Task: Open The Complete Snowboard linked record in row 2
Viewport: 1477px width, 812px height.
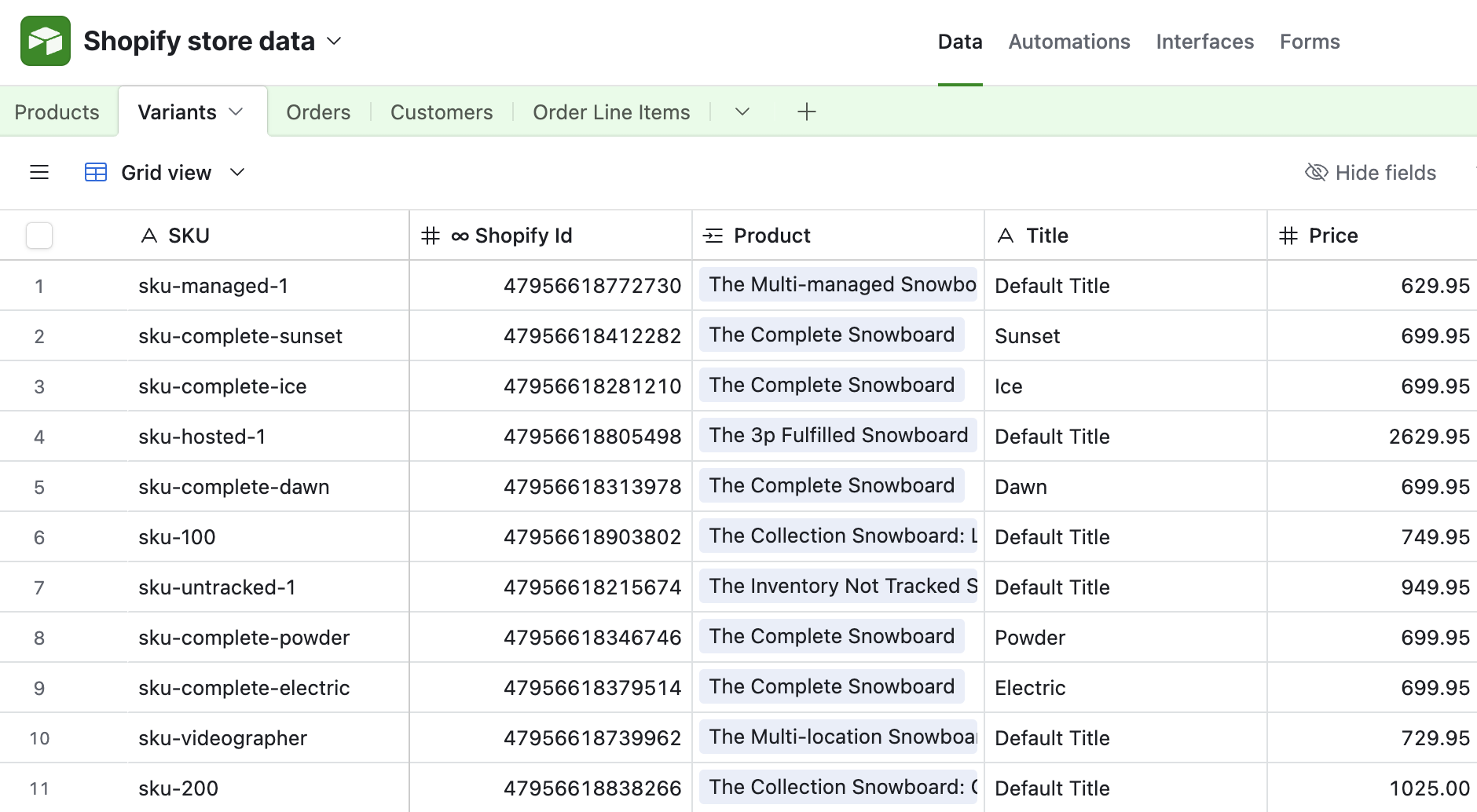Action: 830,335
